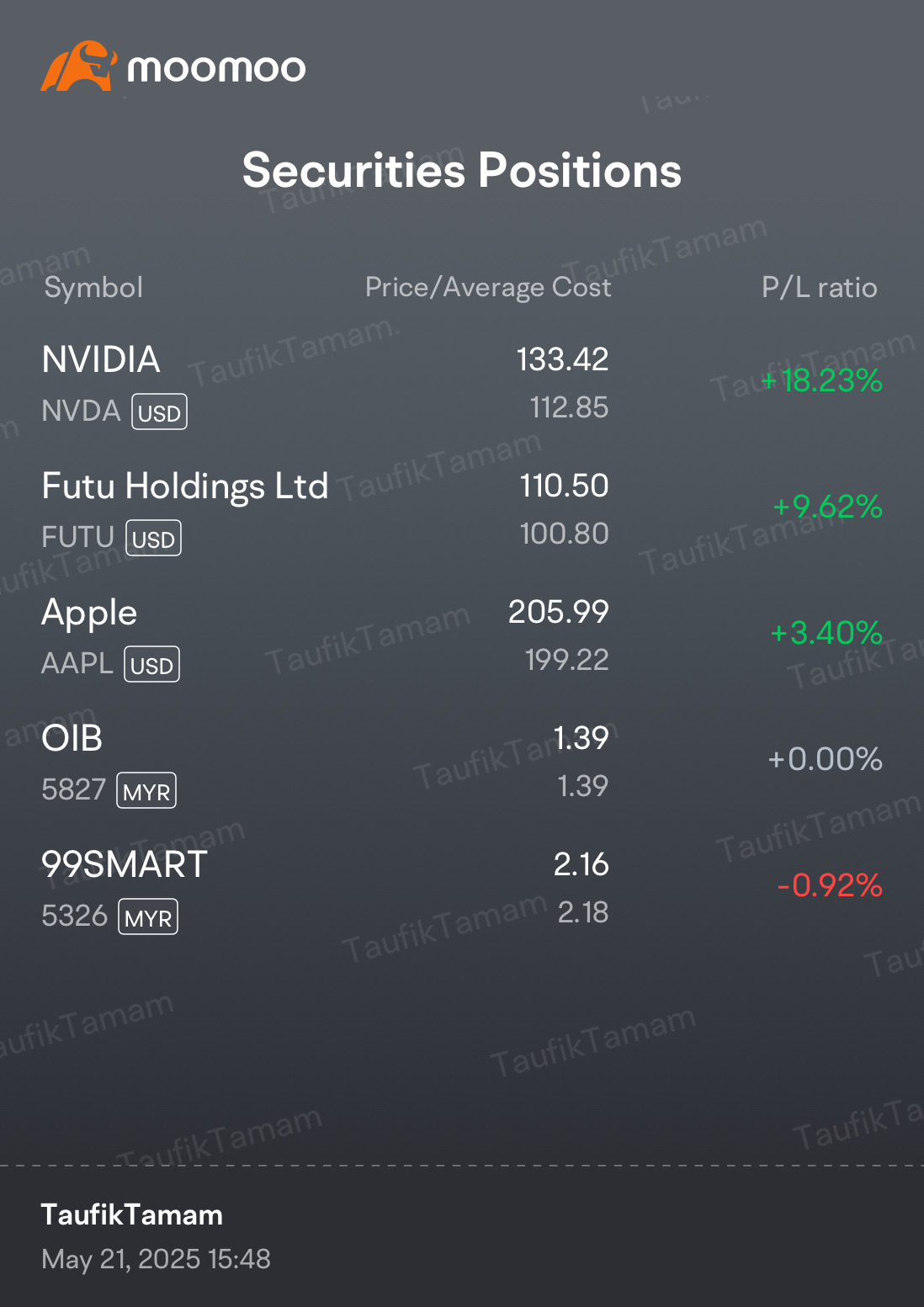Click the USD badge next to FUTU
Screen dimensions: 924x1307
click(153, 539)
